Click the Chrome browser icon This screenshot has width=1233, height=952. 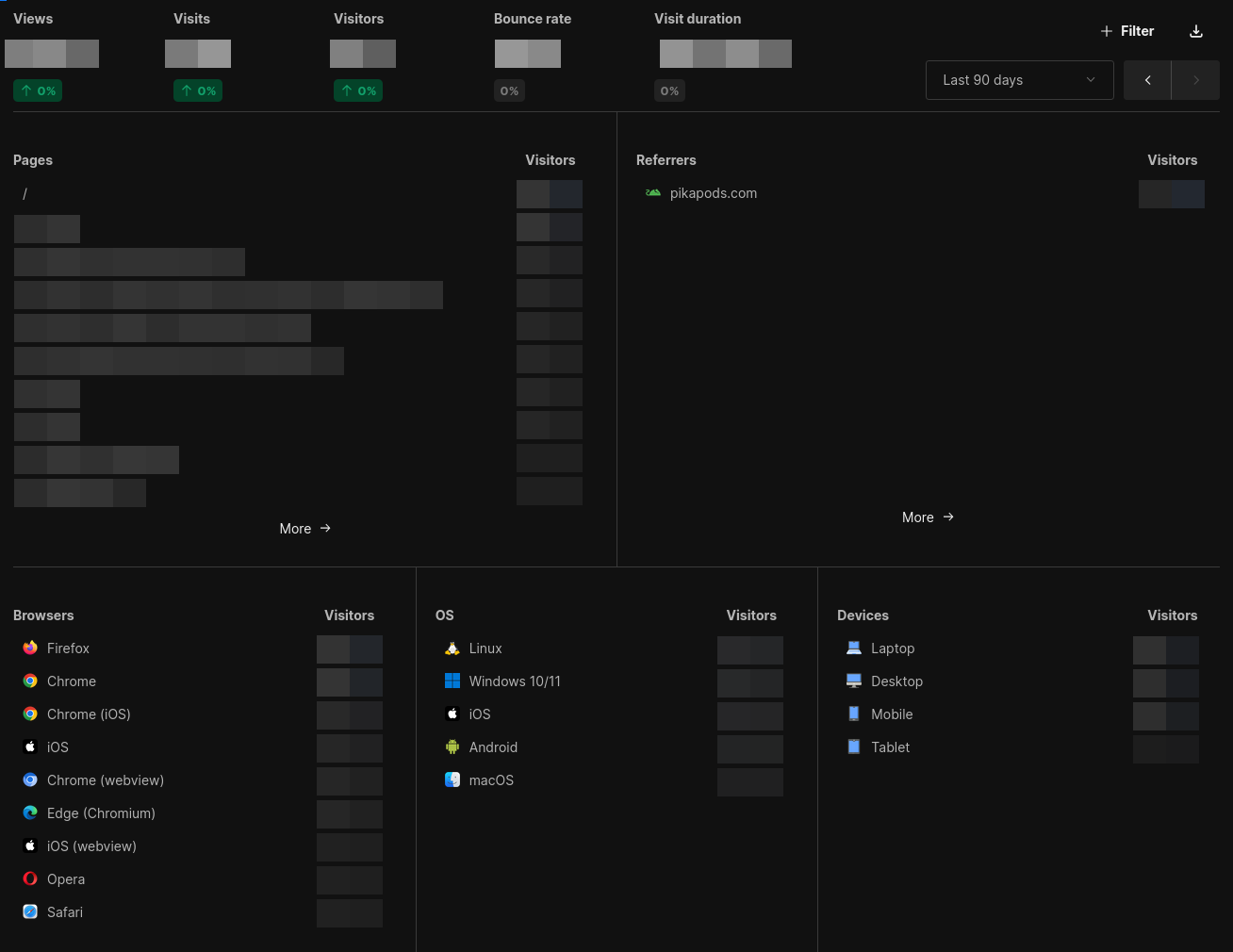(30, 681)
